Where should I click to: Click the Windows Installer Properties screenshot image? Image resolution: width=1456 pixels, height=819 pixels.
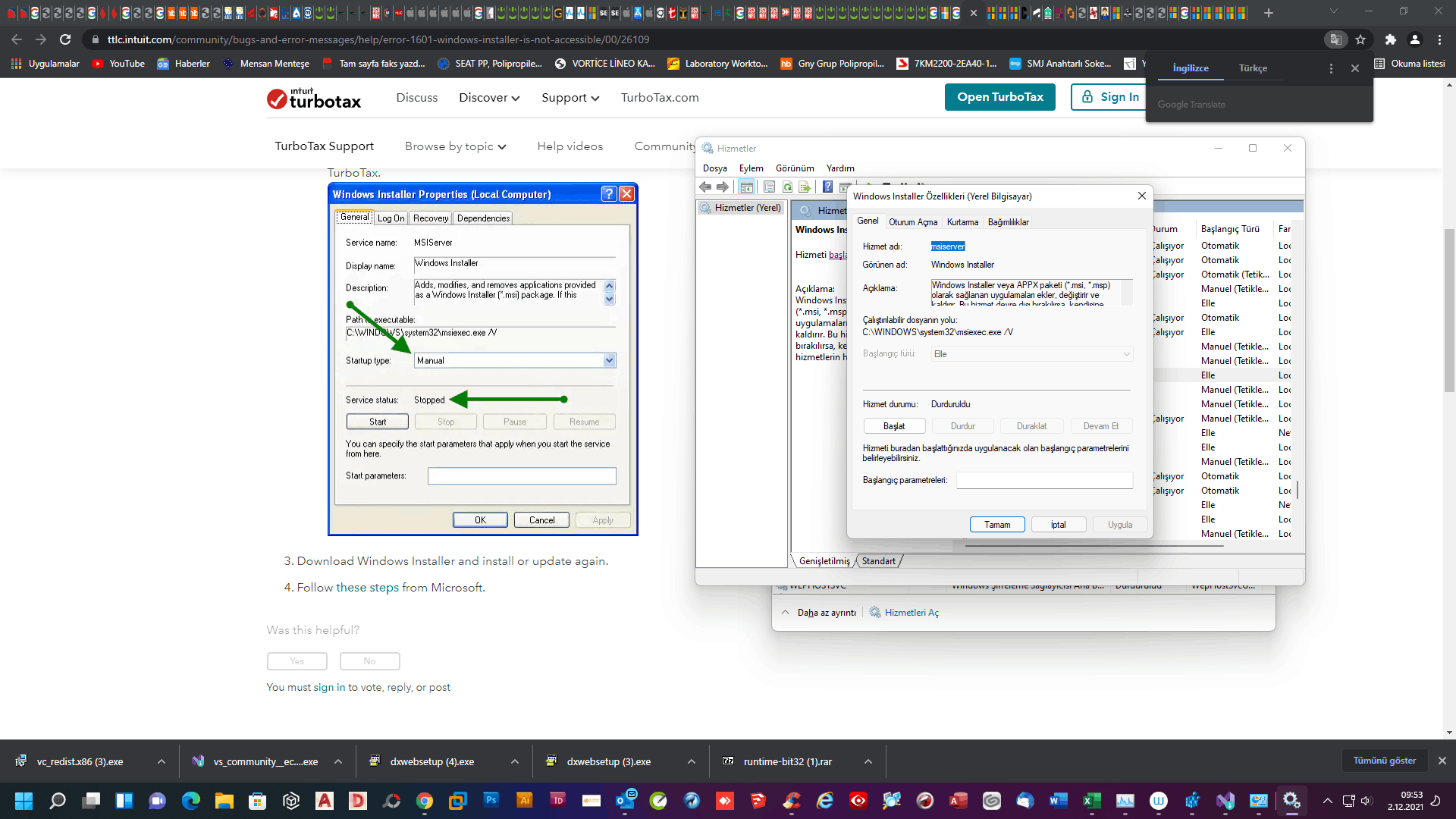point(483,359)
